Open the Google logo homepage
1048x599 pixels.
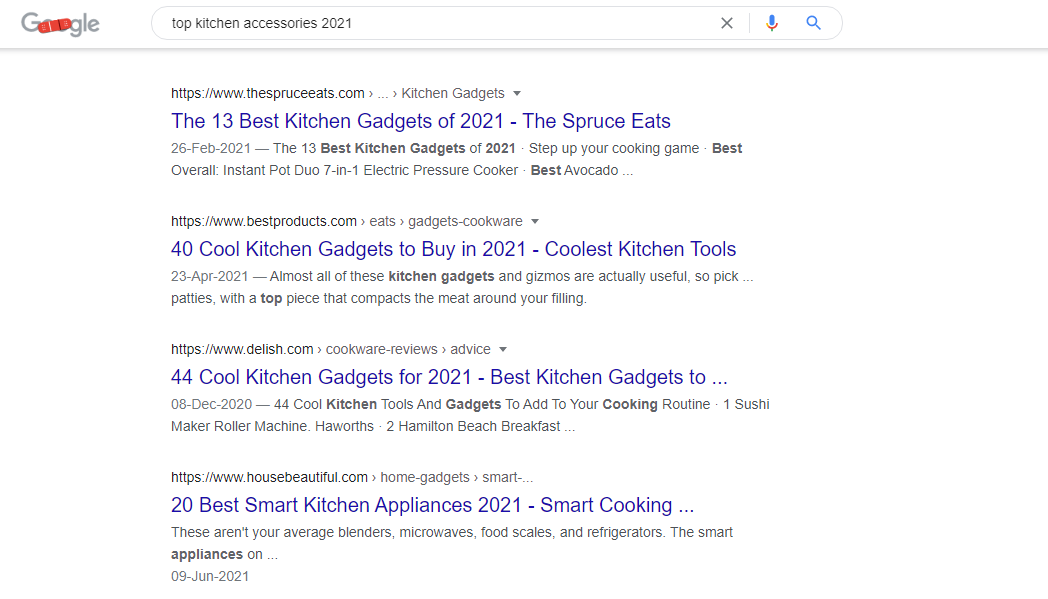point(60,24)
